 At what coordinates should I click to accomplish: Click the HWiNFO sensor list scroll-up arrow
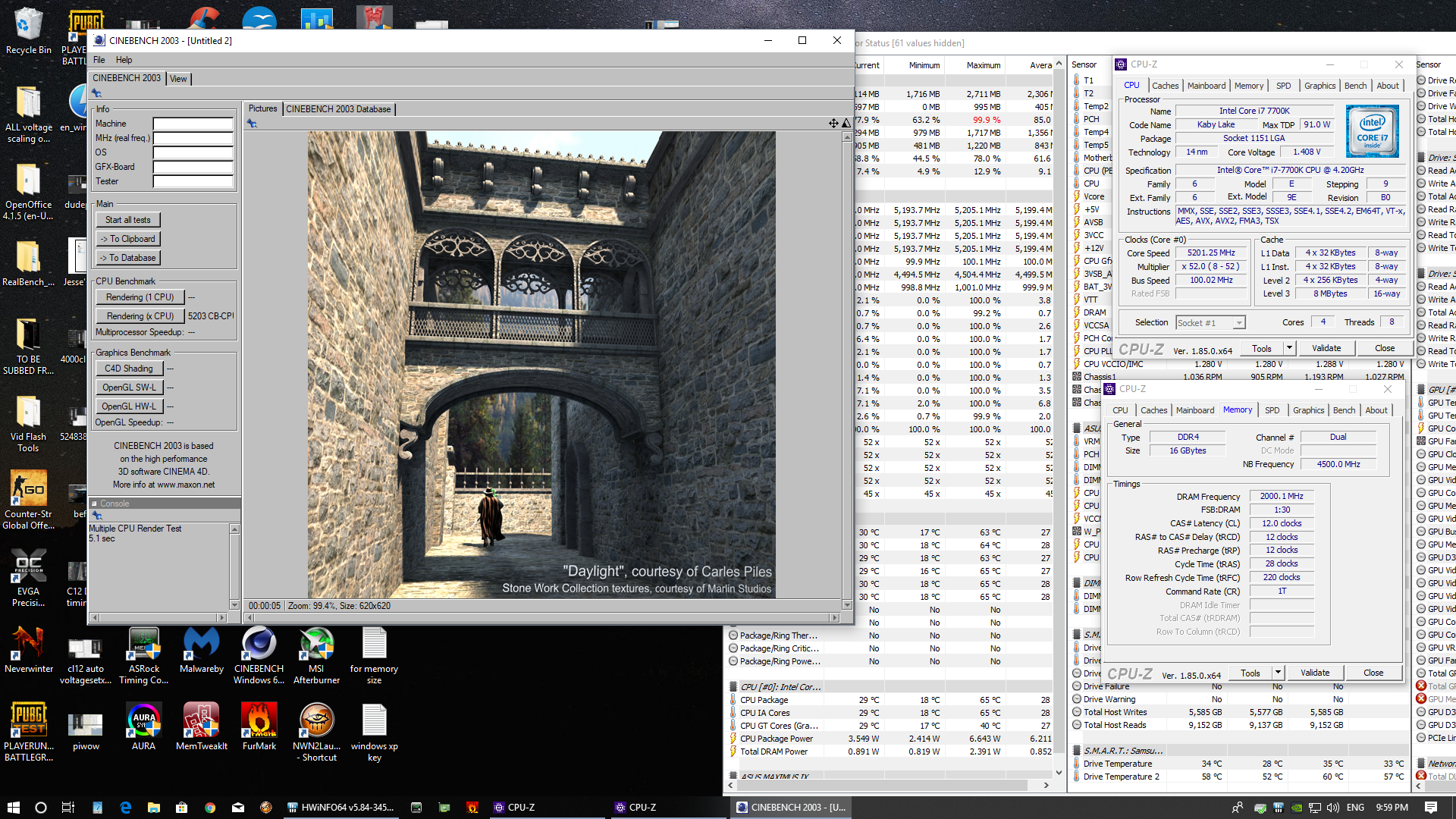coord(1059,64)
